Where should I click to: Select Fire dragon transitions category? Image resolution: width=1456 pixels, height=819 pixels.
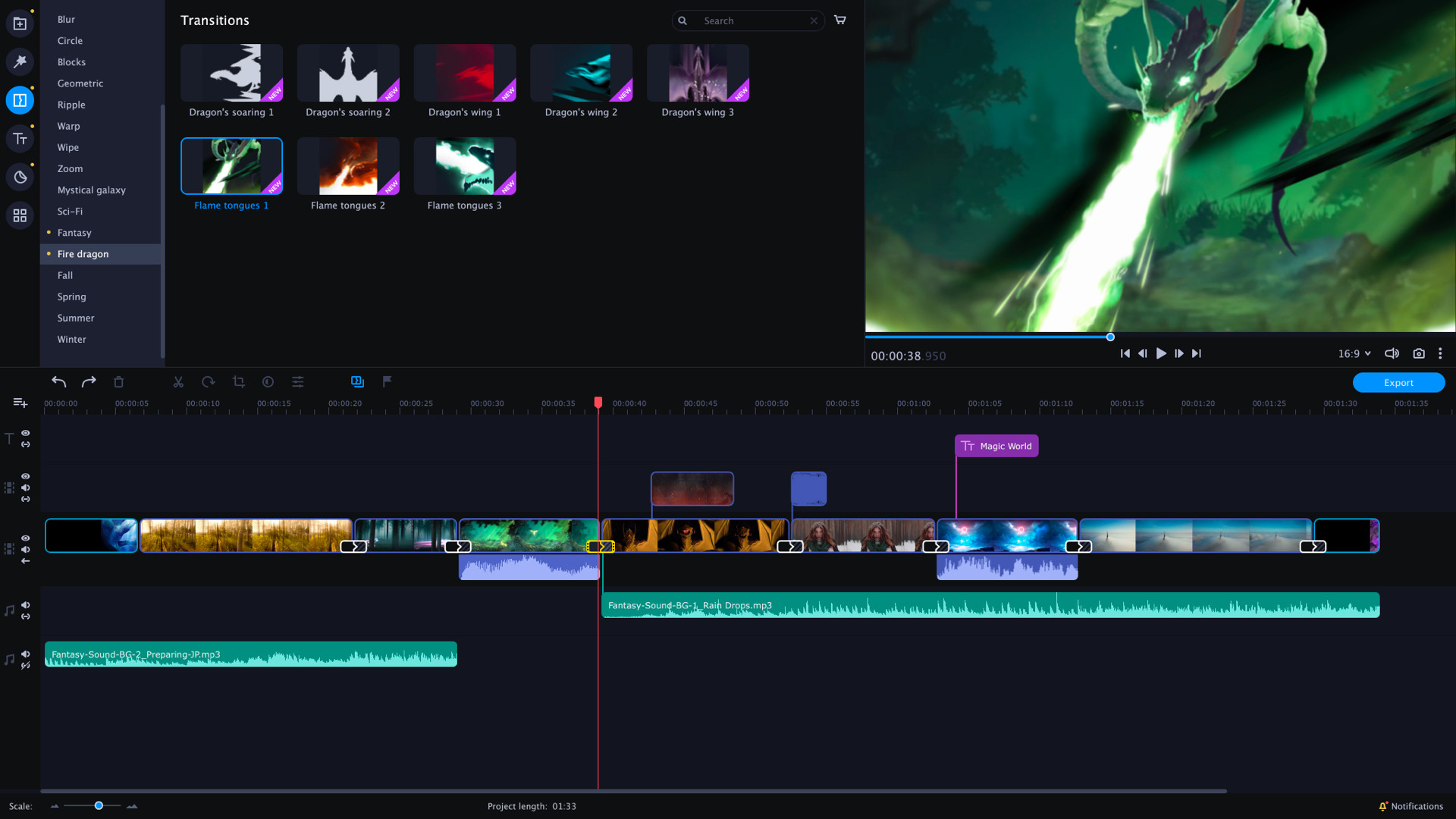click(x=84, y=253)
